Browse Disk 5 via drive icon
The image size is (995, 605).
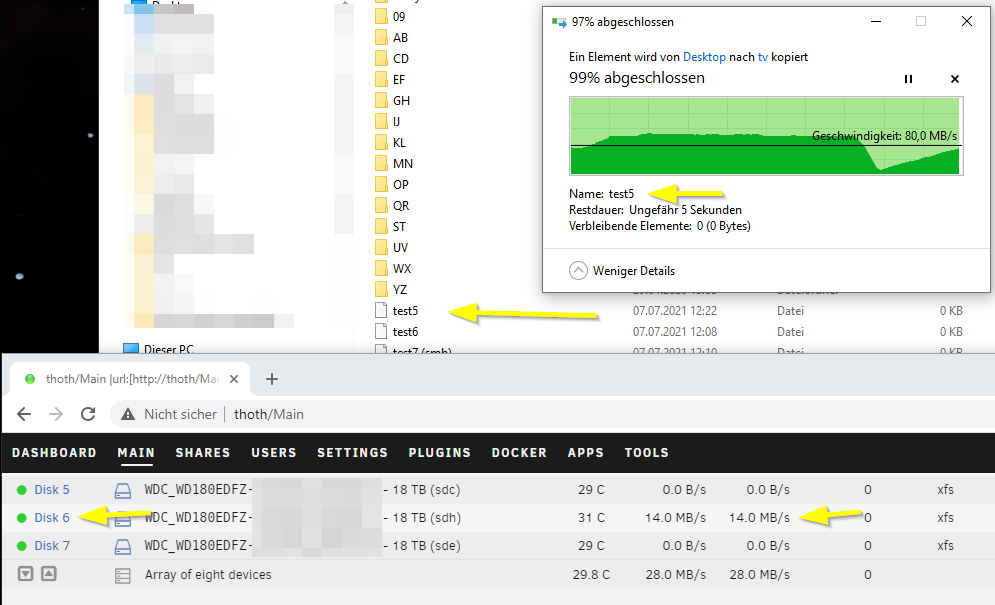pos(122,490)
